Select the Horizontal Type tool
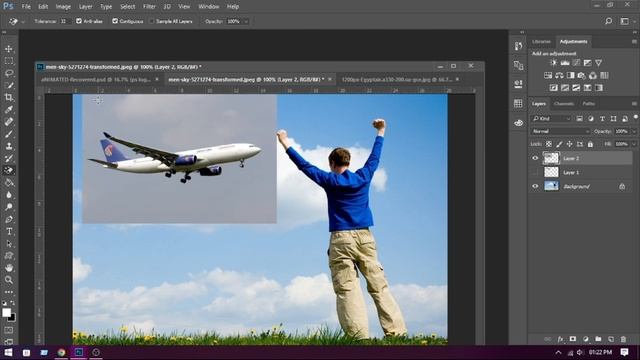Image resolution: width=640 pixels, height=360 pixels. pyautogui.click(x=9, y=231)
